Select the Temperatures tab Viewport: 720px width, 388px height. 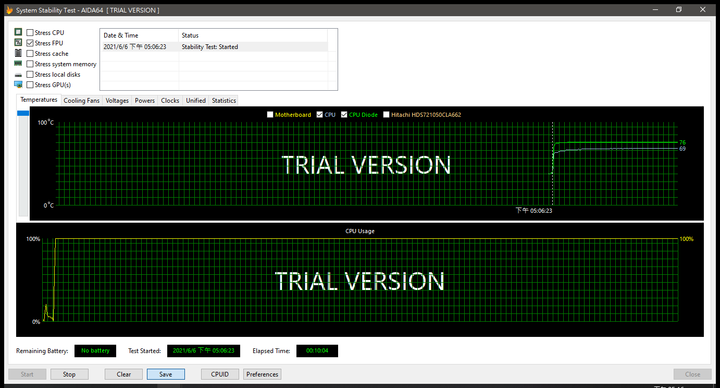coord(39,100)
